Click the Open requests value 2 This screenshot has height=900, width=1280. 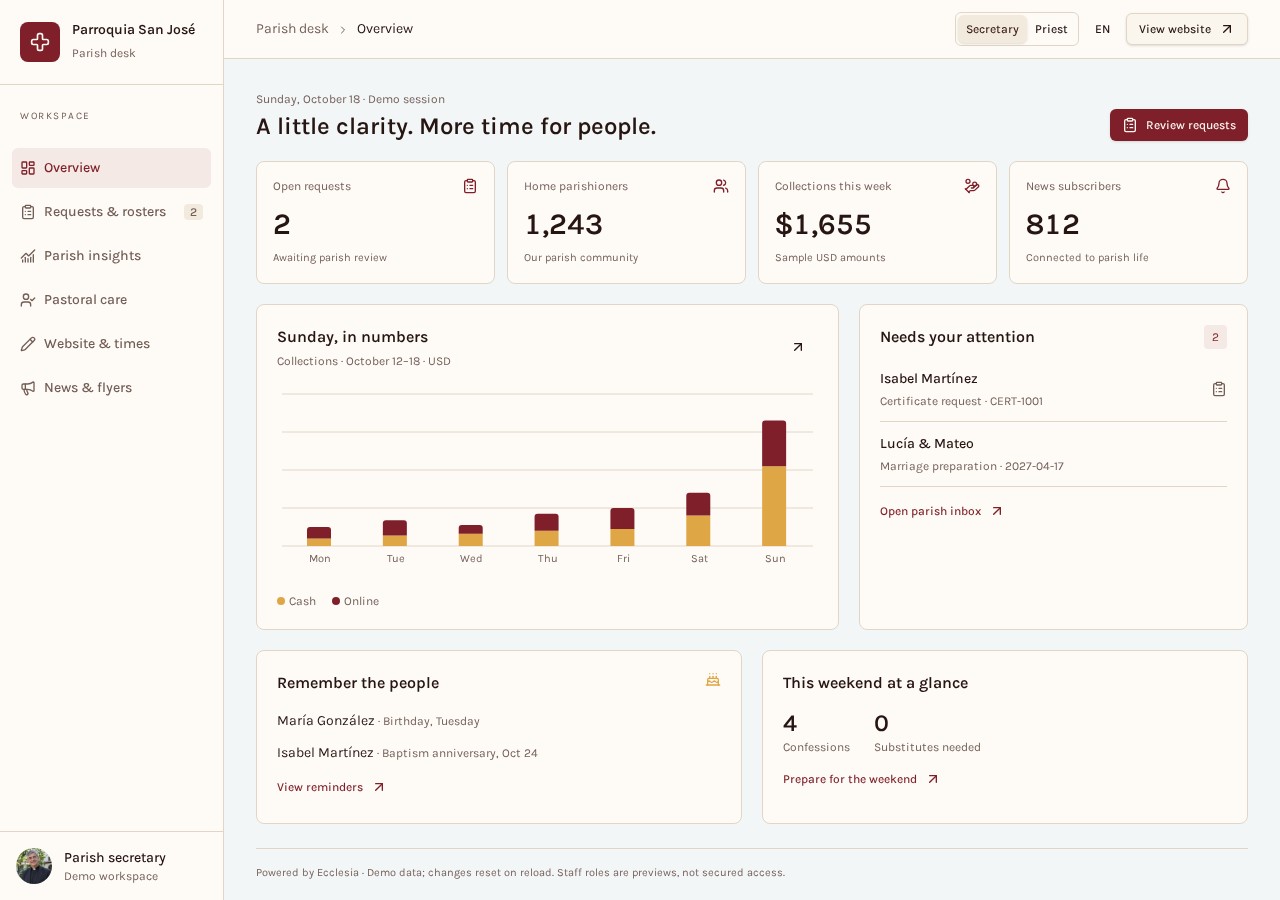click(282, 225)
